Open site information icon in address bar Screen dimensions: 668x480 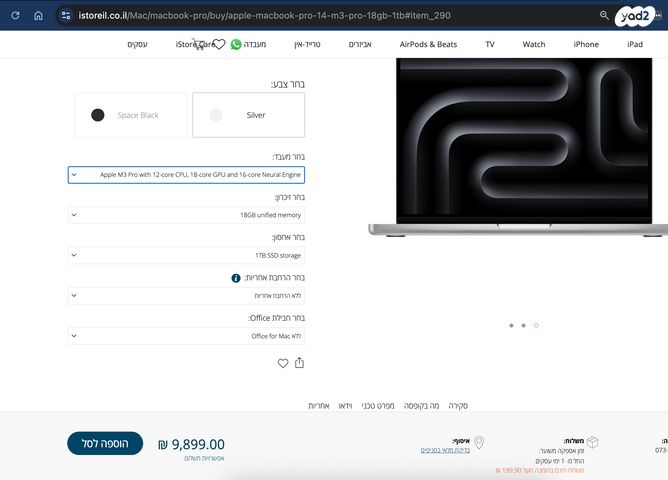coord(66,16)
